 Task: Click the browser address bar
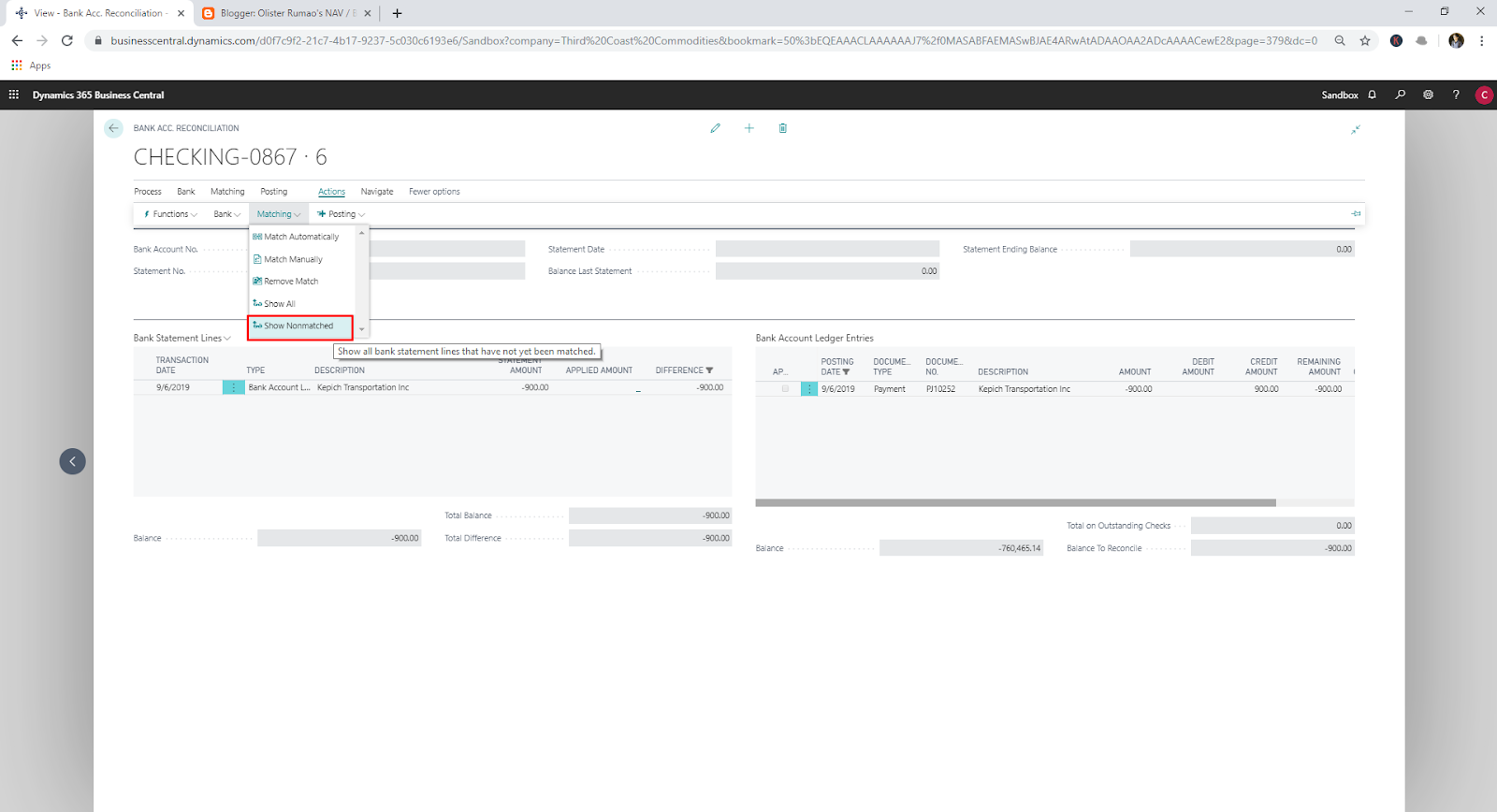(x=713, y=40)
